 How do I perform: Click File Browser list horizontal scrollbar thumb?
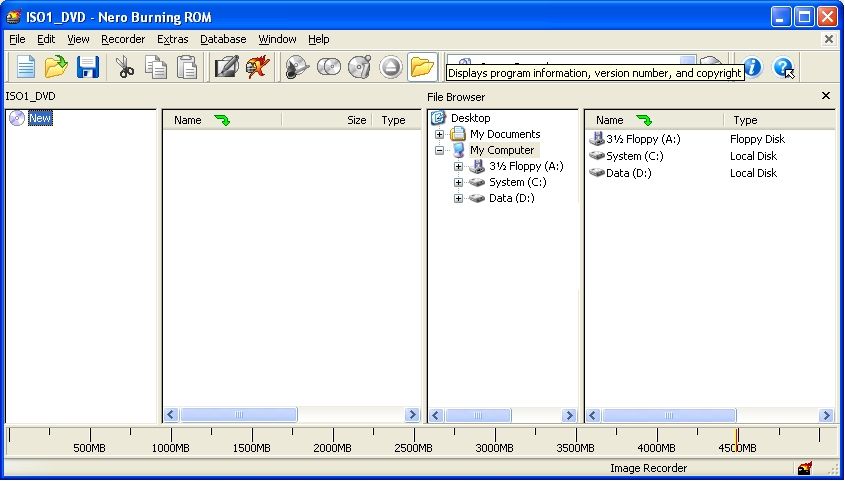[669, 415]
